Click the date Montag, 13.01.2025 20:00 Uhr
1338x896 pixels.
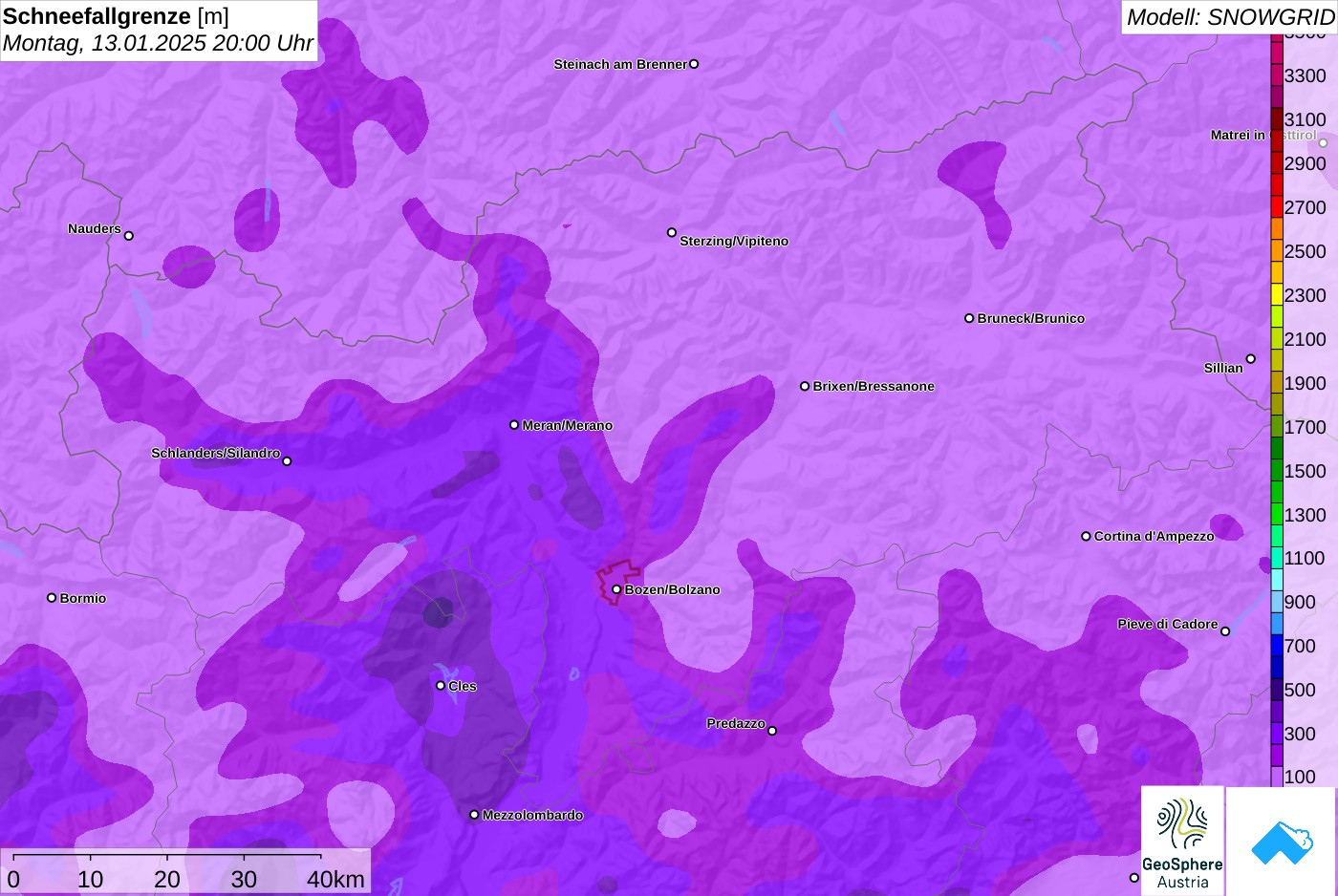(158, 43)
